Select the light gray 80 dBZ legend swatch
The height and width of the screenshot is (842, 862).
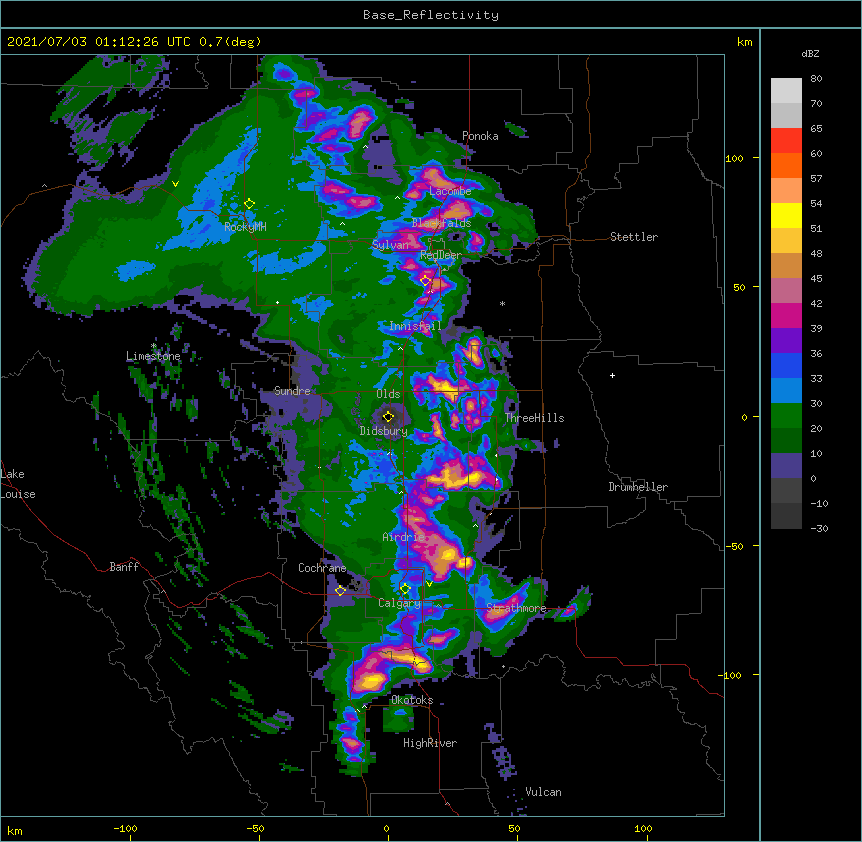(x=786, y=91)
